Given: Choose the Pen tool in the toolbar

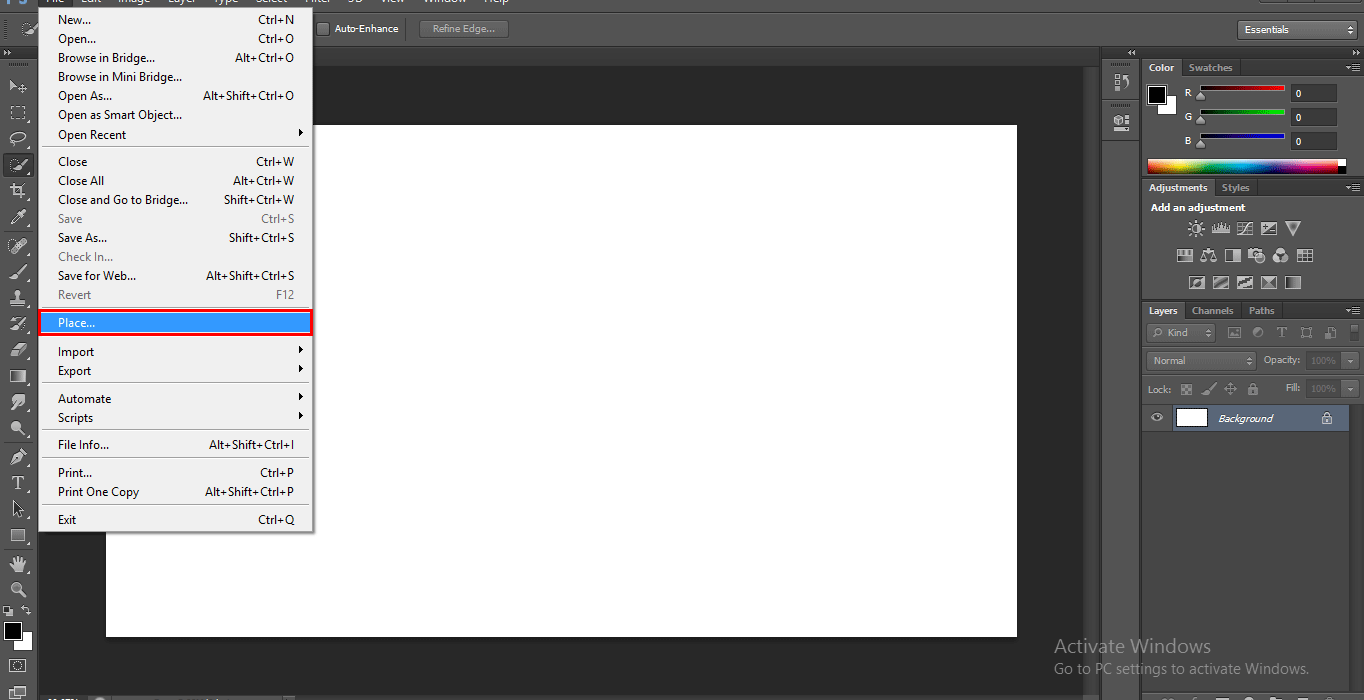Looking at the screenshot, I should [18, 457].
